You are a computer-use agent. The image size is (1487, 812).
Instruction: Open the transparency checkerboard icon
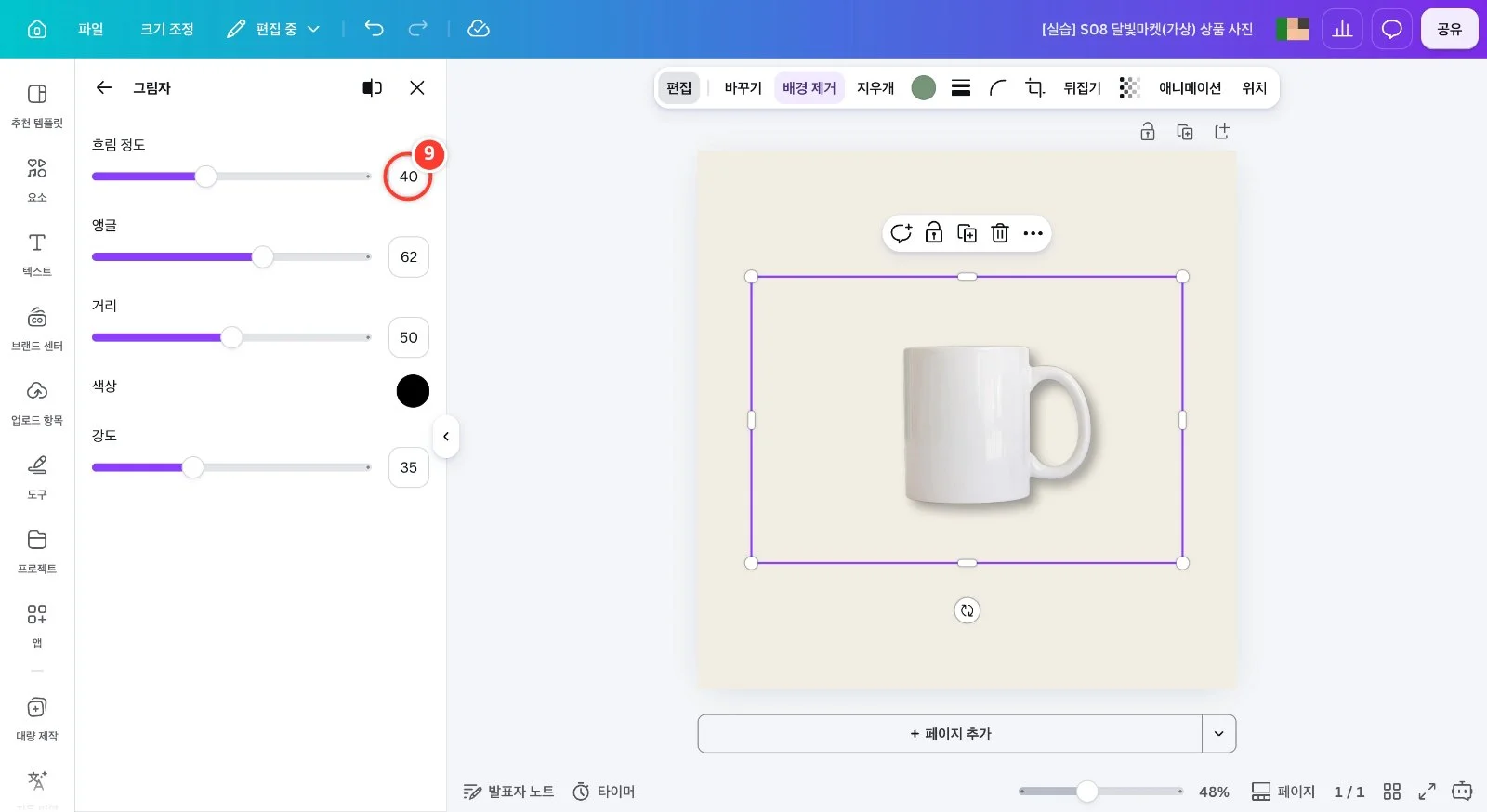click(x=1129, y=87)
